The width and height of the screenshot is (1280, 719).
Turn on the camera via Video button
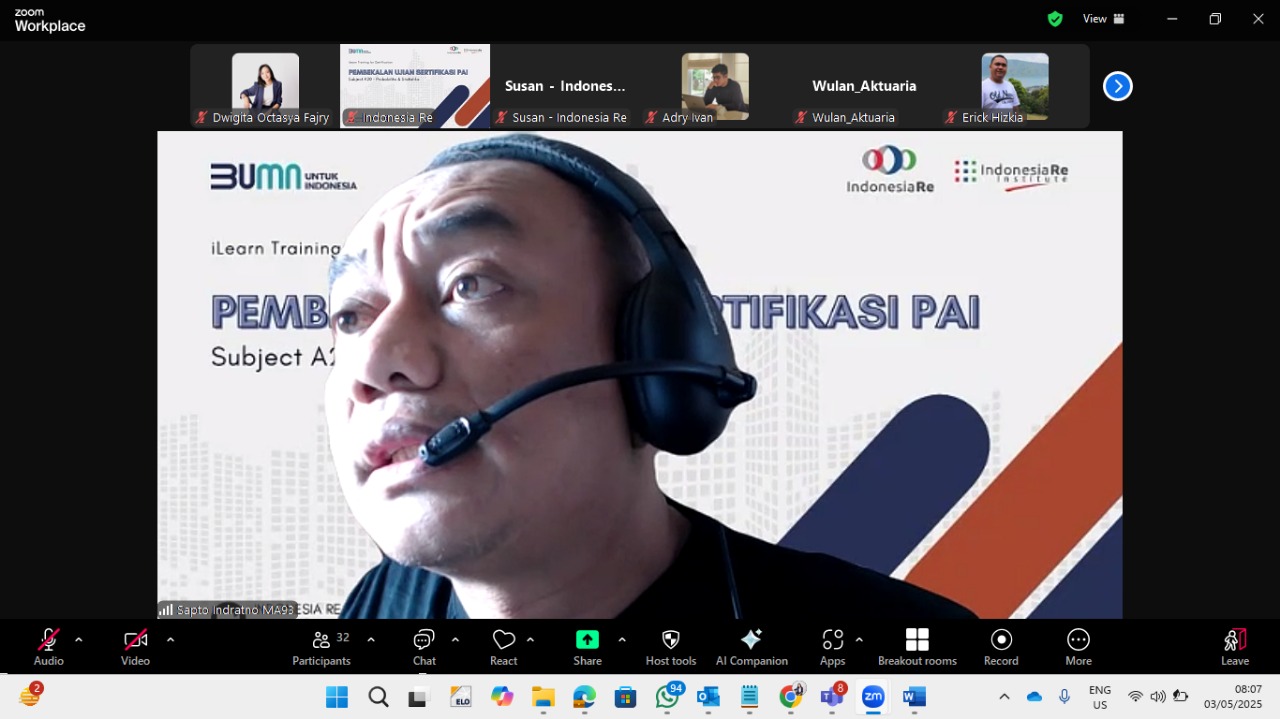135,647
